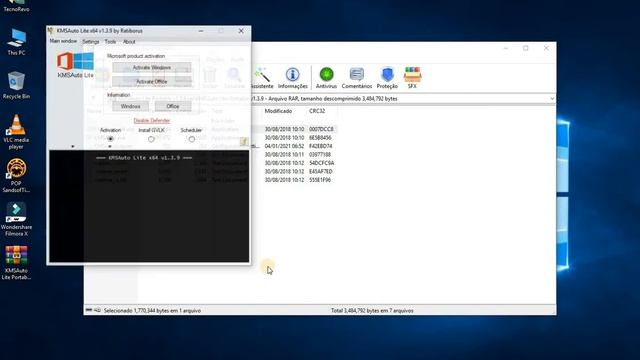640x360 pixels.
Task: Open the TecnoRevo desktop shortcut
Action: (16, 6)
